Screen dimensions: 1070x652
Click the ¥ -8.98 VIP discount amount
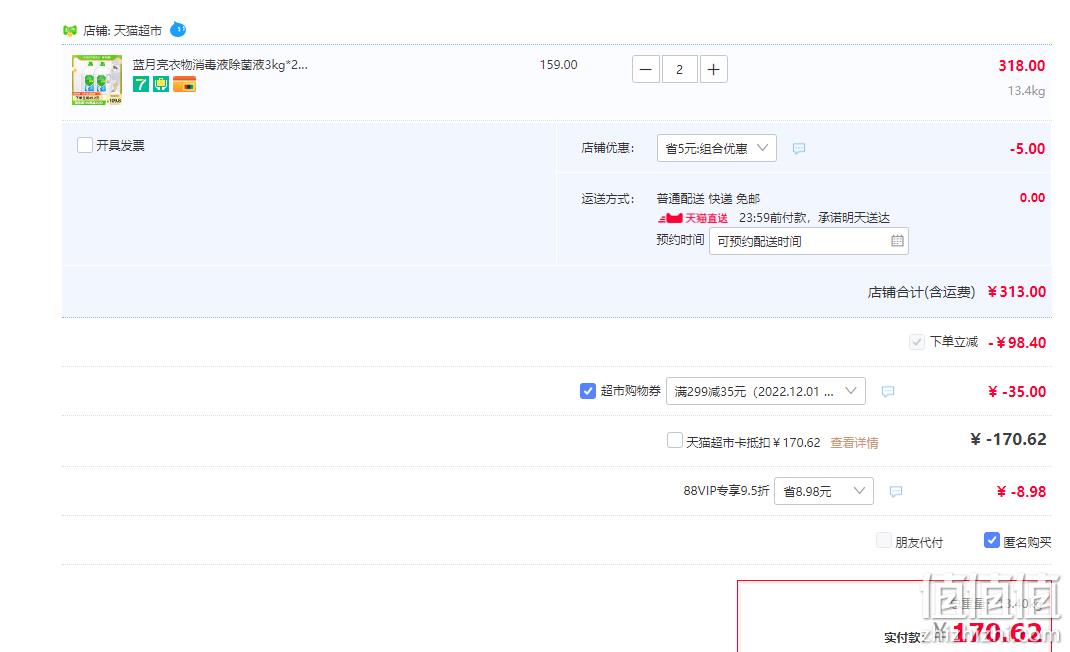pos(1021,492)
